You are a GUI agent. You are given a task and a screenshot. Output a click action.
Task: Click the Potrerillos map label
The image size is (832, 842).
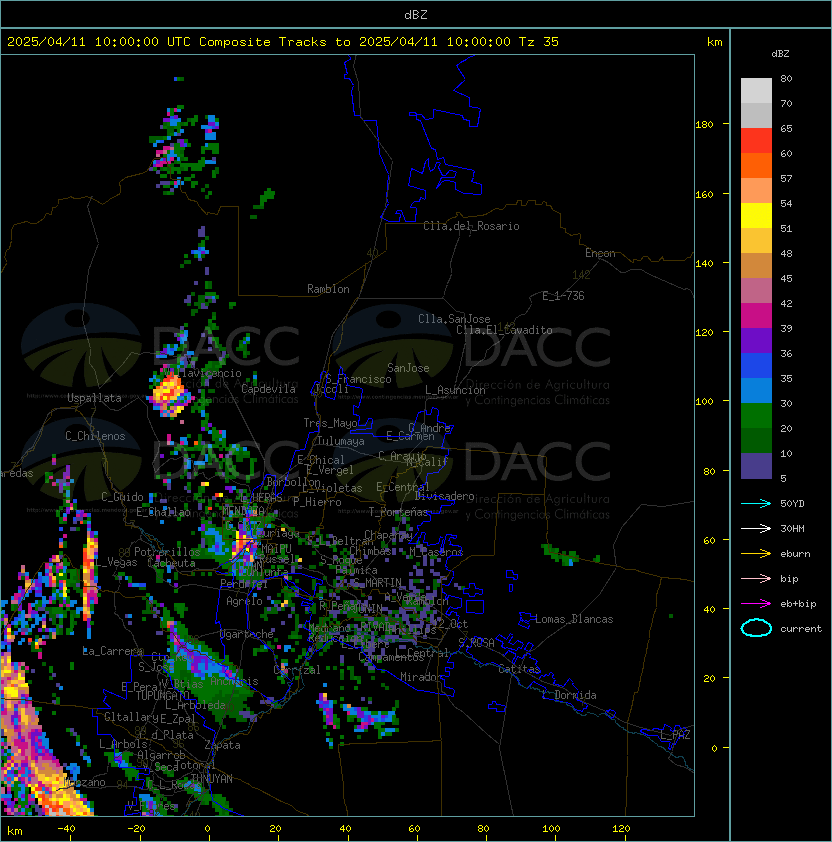(x=167, y=551)
